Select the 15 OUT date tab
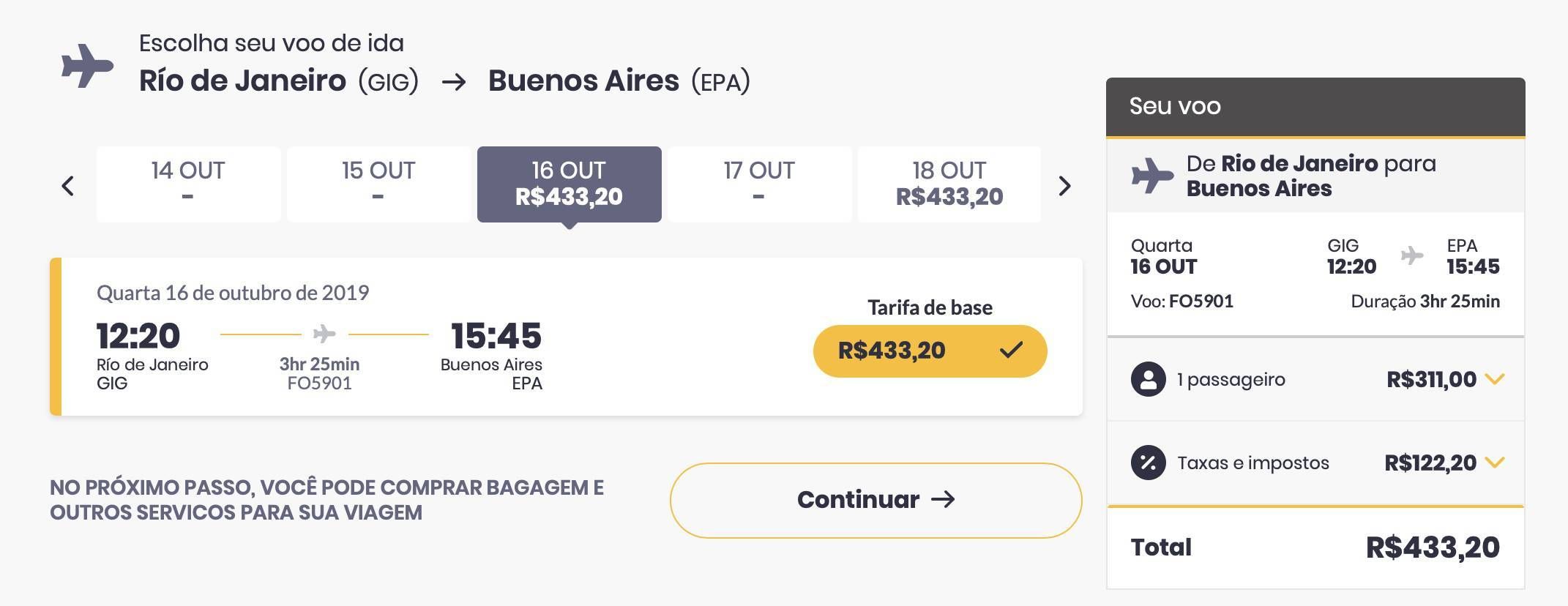The image size is (1568, 606). [378, 184]
